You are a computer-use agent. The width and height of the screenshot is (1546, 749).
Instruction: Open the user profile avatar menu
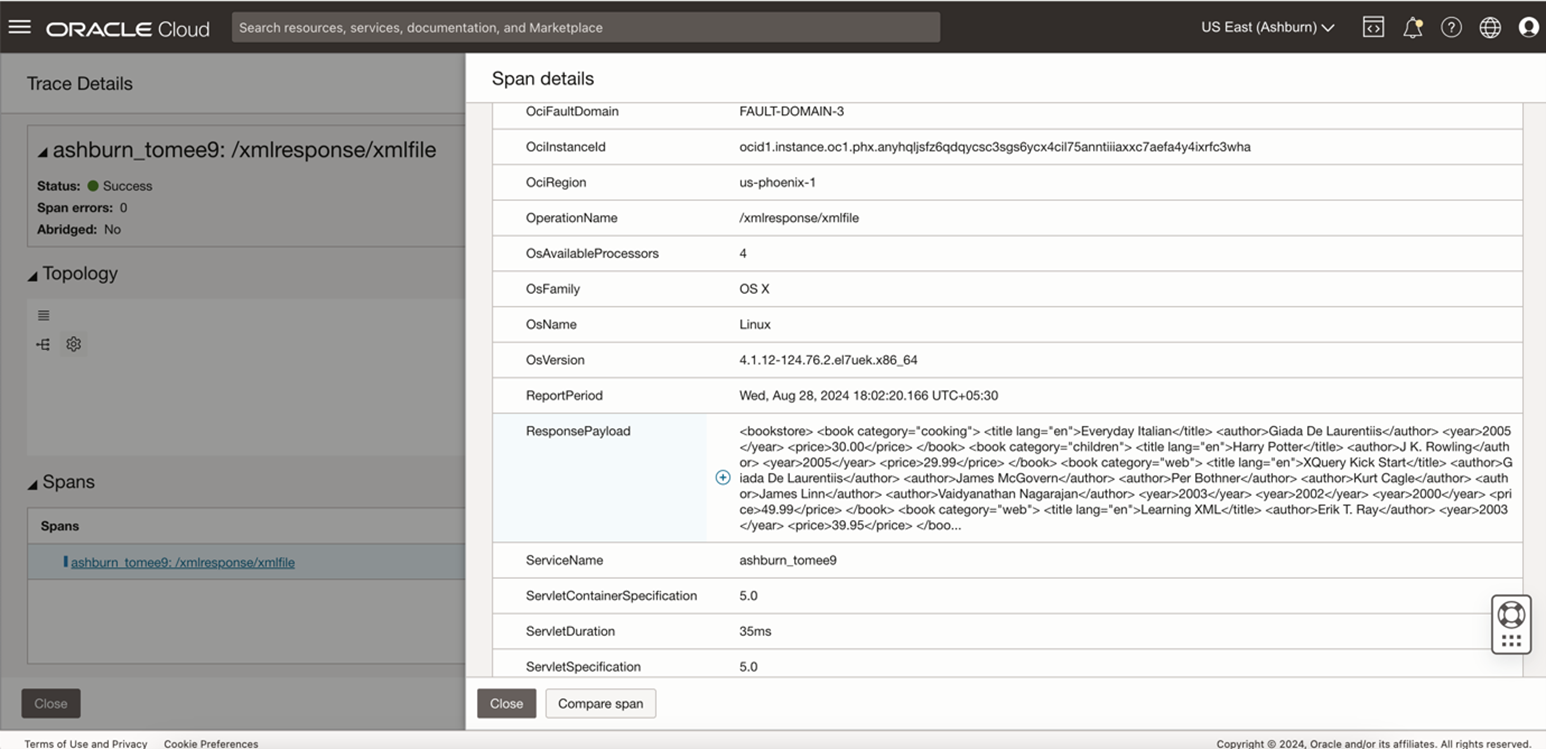pos(1528,27)
